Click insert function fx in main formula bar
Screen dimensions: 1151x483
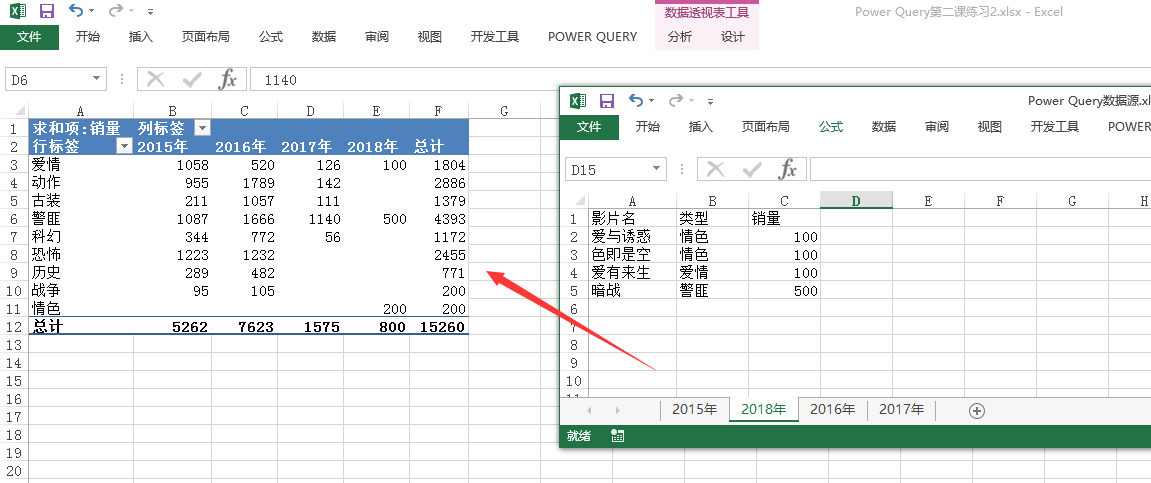[x=228, y=79]
